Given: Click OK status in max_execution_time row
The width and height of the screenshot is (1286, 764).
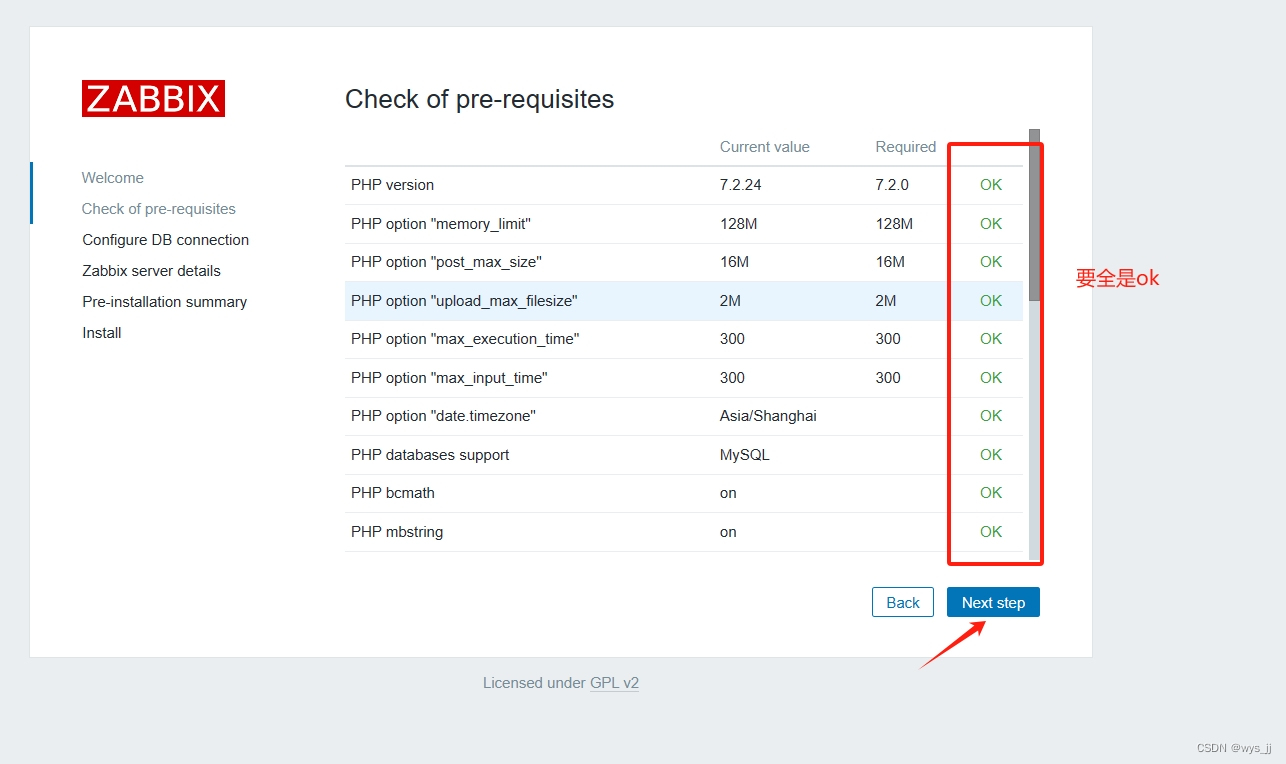Looking at the screenshot, I should (991, 339).
